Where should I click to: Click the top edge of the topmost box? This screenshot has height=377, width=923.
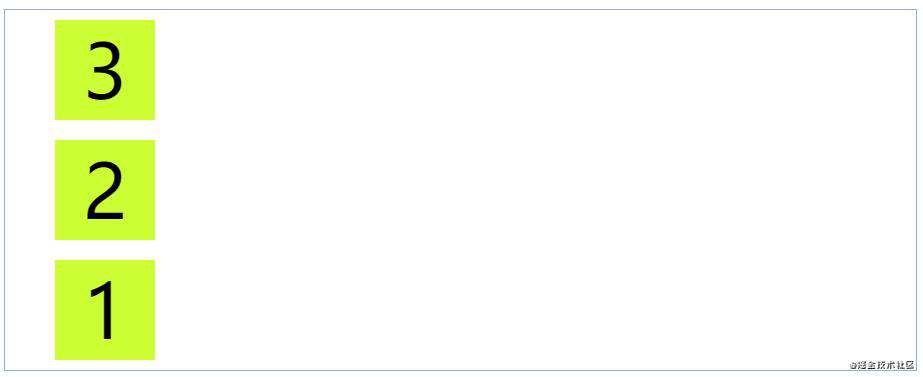pos(105,21)
